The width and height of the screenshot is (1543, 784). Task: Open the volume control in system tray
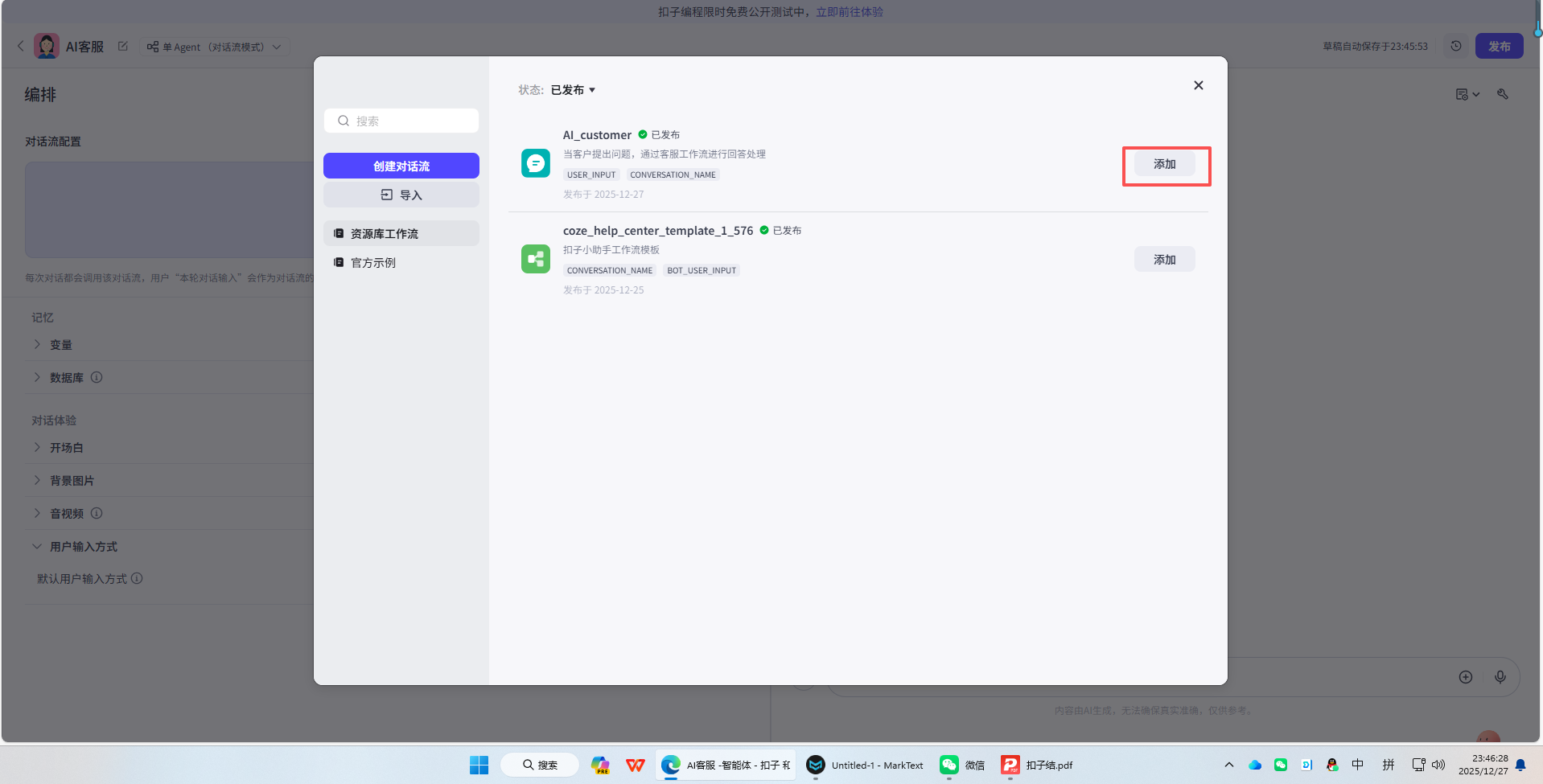tap(1438, 765)
